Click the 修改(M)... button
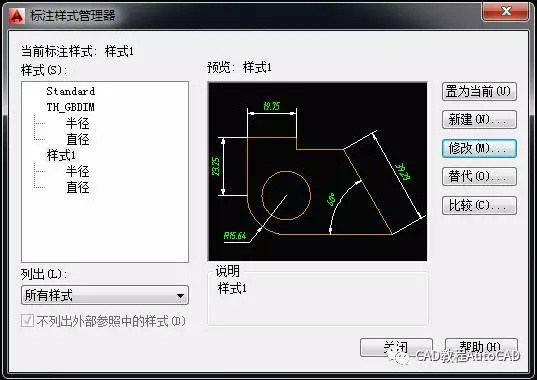 click(479, 148)
